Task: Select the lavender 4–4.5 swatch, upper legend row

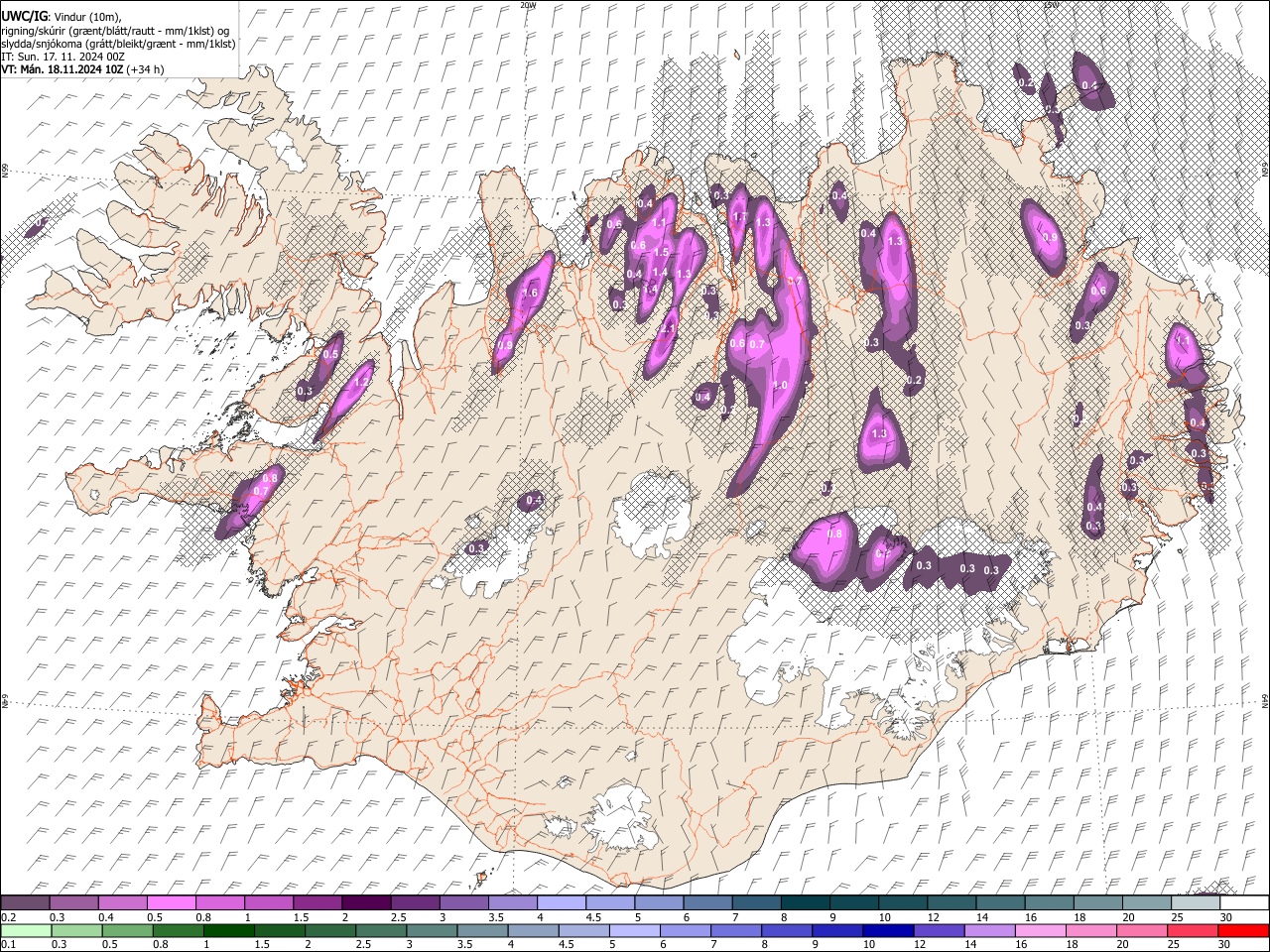Action: 561,902
